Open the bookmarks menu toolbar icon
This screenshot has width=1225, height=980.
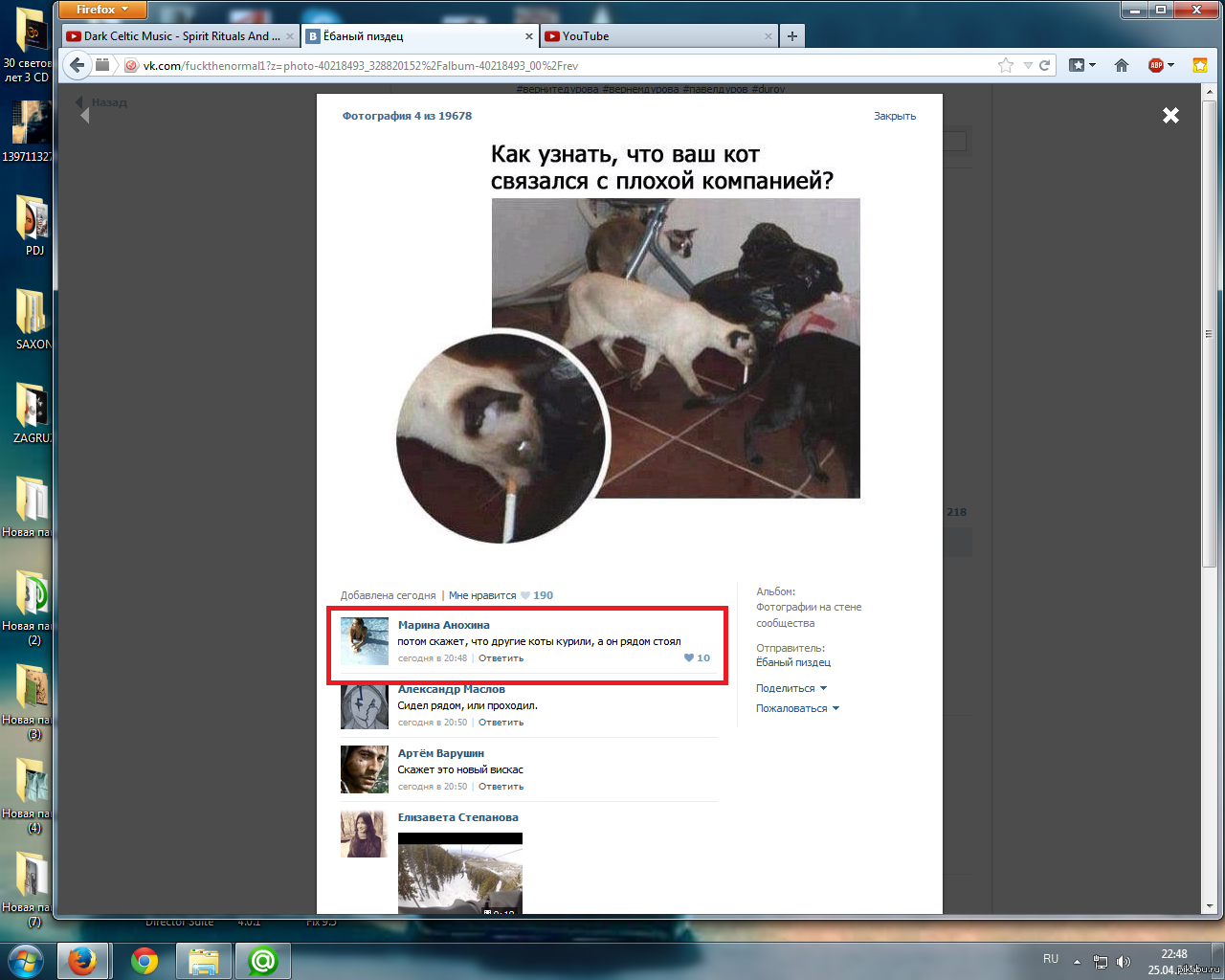pos(1081,65)
